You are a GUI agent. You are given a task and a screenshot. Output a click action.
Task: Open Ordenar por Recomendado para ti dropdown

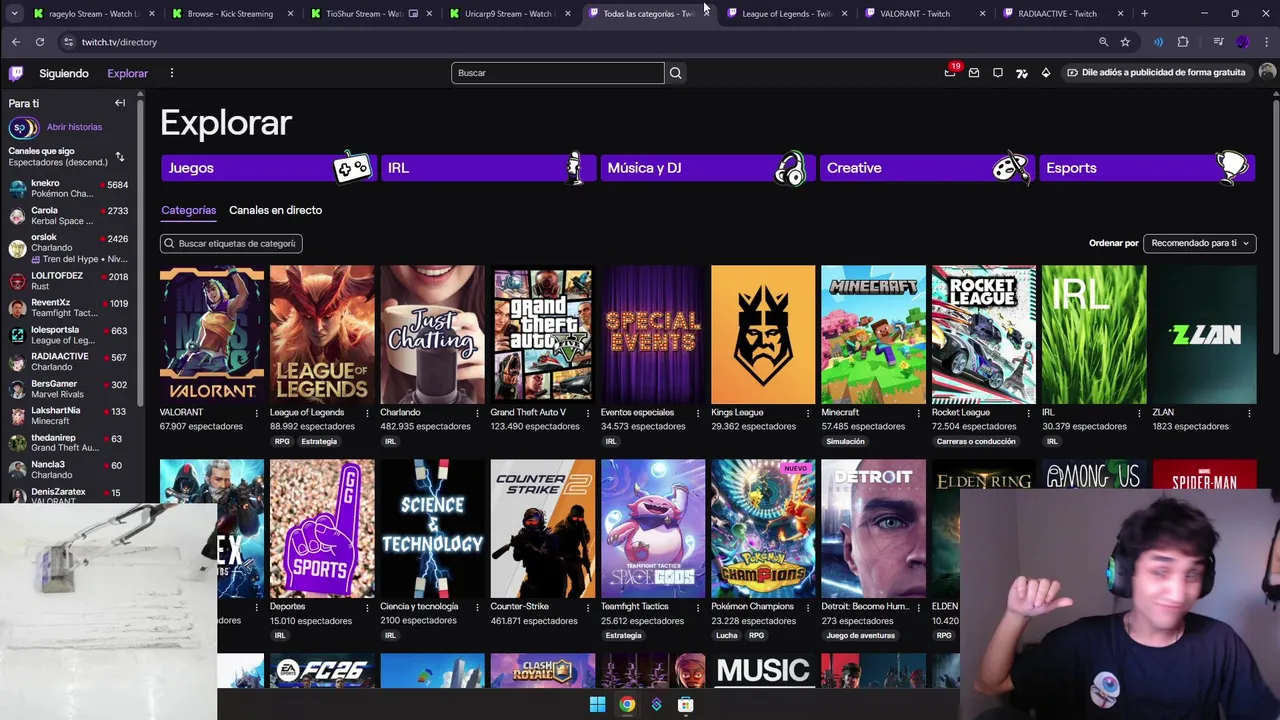pos(1199,243)
